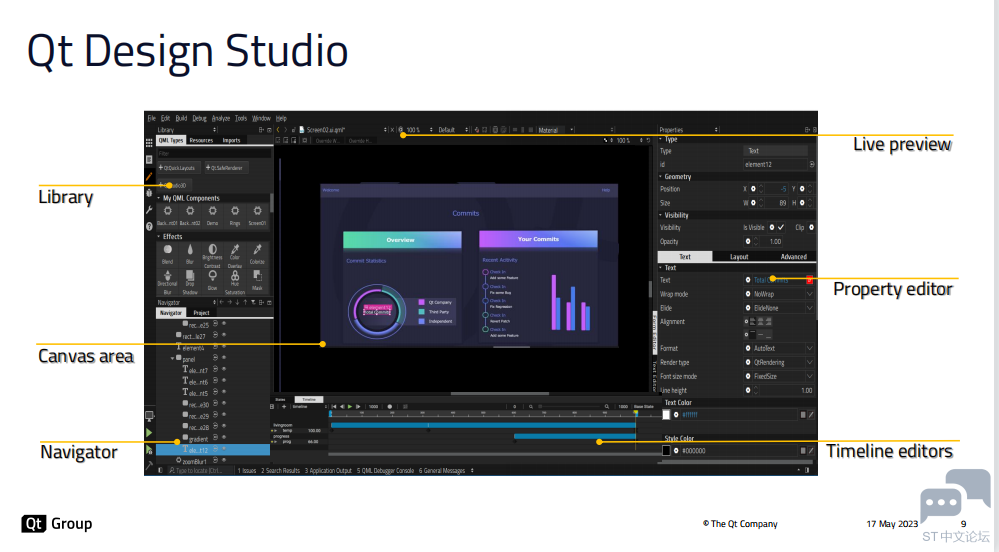Select the Colorize effect icon
The width and height of the screenshot is (999, 552).
click(x=257, y=250)
